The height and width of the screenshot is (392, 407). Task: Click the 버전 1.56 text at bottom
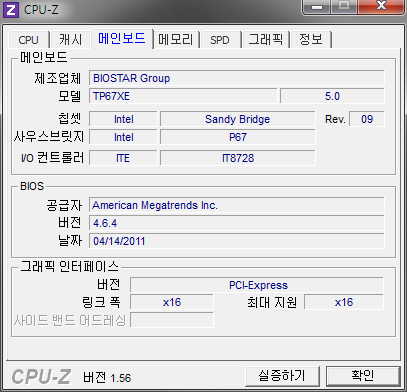[107, 377]
